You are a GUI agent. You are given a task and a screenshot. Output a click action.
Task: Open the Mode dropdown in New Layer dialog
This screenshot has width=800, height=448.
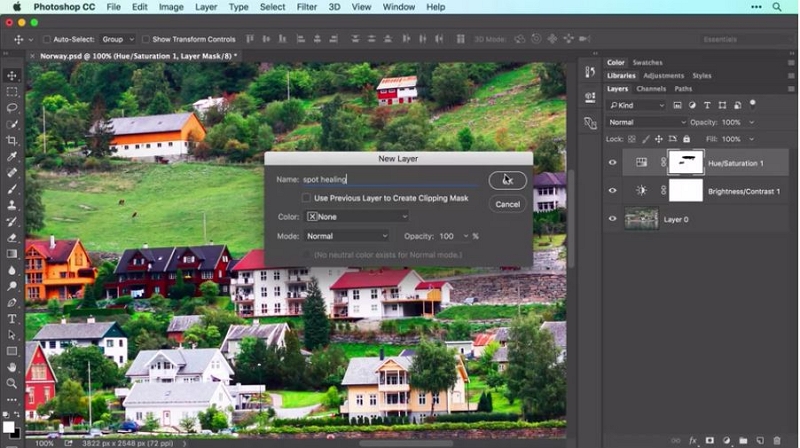tap(346, 236)
